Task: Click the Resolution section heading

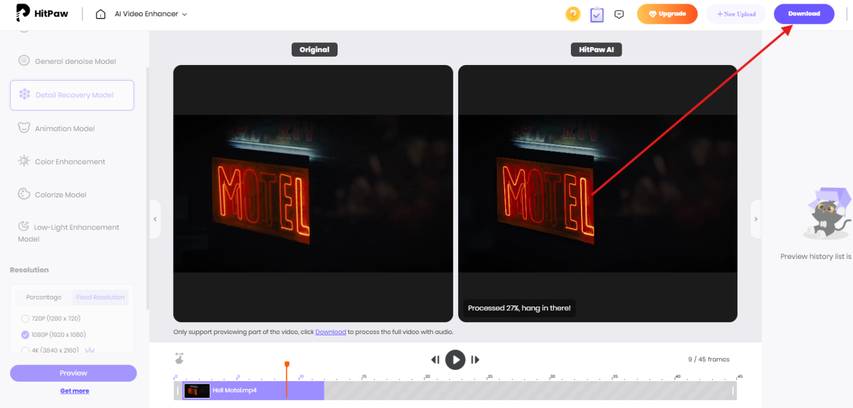Action: pyautogui.click(x=29, y=270)
